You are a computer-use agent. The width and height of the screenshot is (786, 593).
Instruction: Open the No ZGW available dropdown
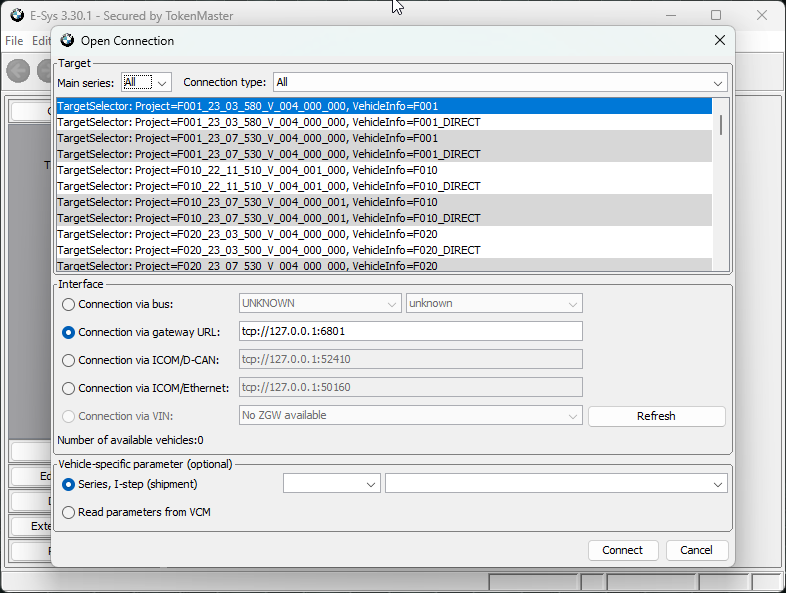(x=411, y=415)
